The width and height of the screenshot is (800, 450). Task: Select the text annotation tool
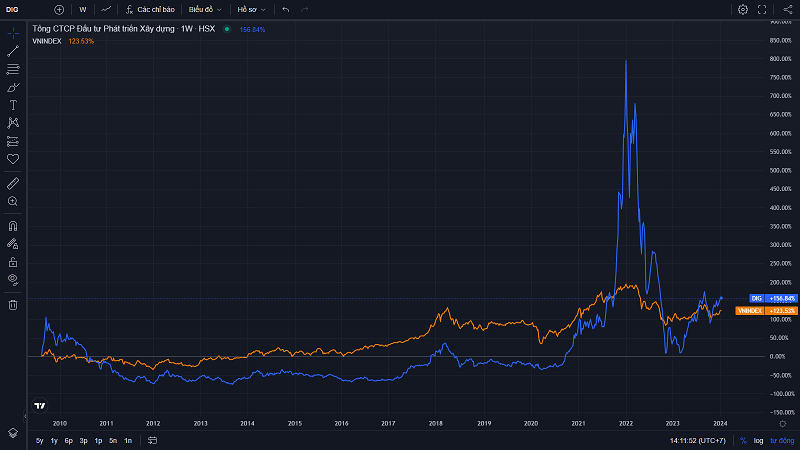(13, 105)
